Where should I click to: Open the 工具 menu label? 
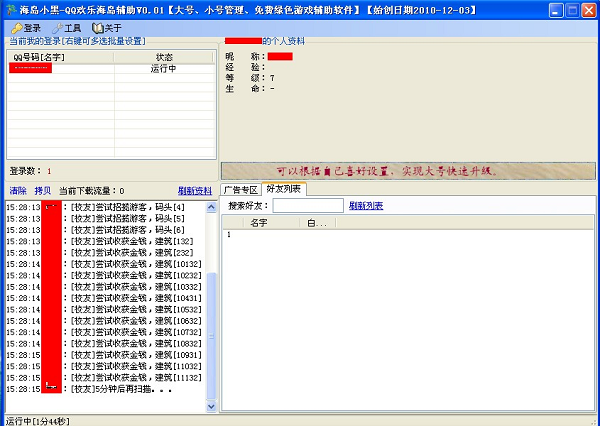click(73, 28)
